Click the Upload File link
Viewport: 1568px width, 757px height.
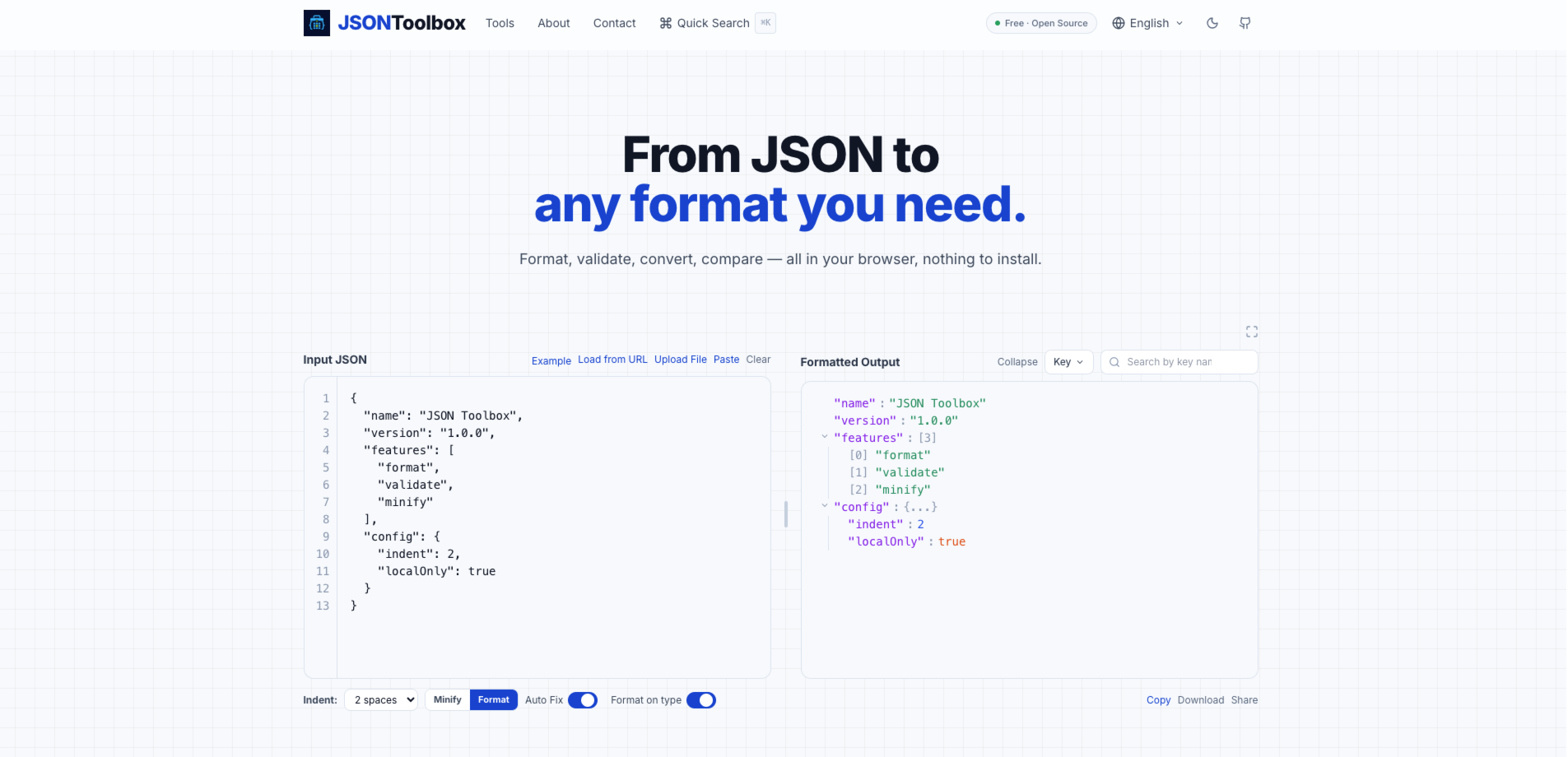tap(681, 360)
